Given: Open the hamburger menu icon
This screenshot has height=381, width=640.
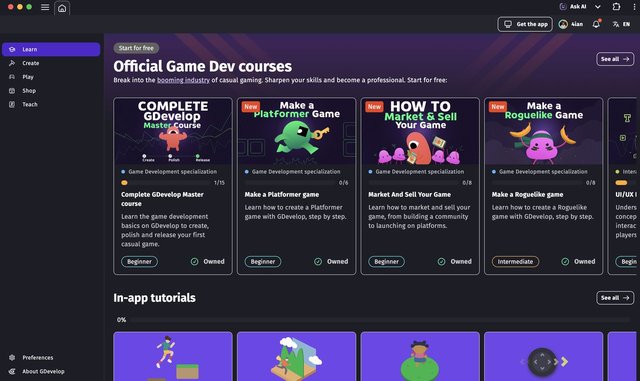Looking at the screenshot, I should click(45, 7).
